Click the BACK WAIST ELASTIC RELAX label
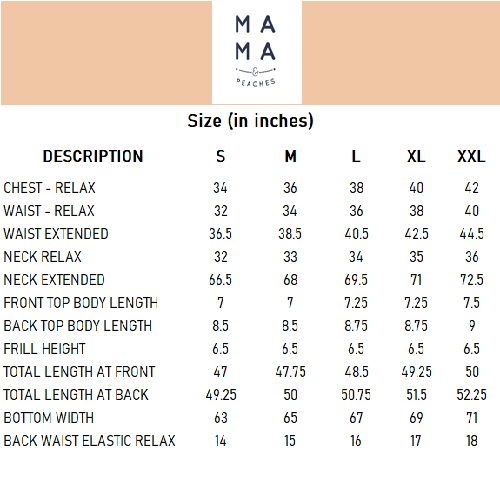500x500 pixels. [89, 441]
